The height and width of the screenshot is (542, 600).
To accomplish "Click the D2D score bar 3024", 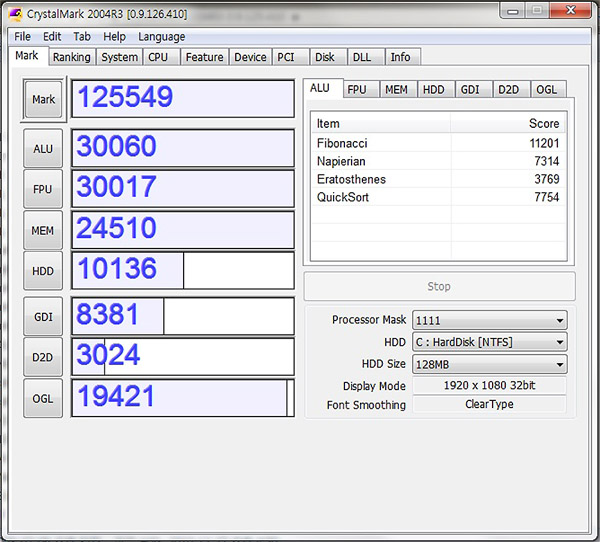I will (x=183, y=357).
